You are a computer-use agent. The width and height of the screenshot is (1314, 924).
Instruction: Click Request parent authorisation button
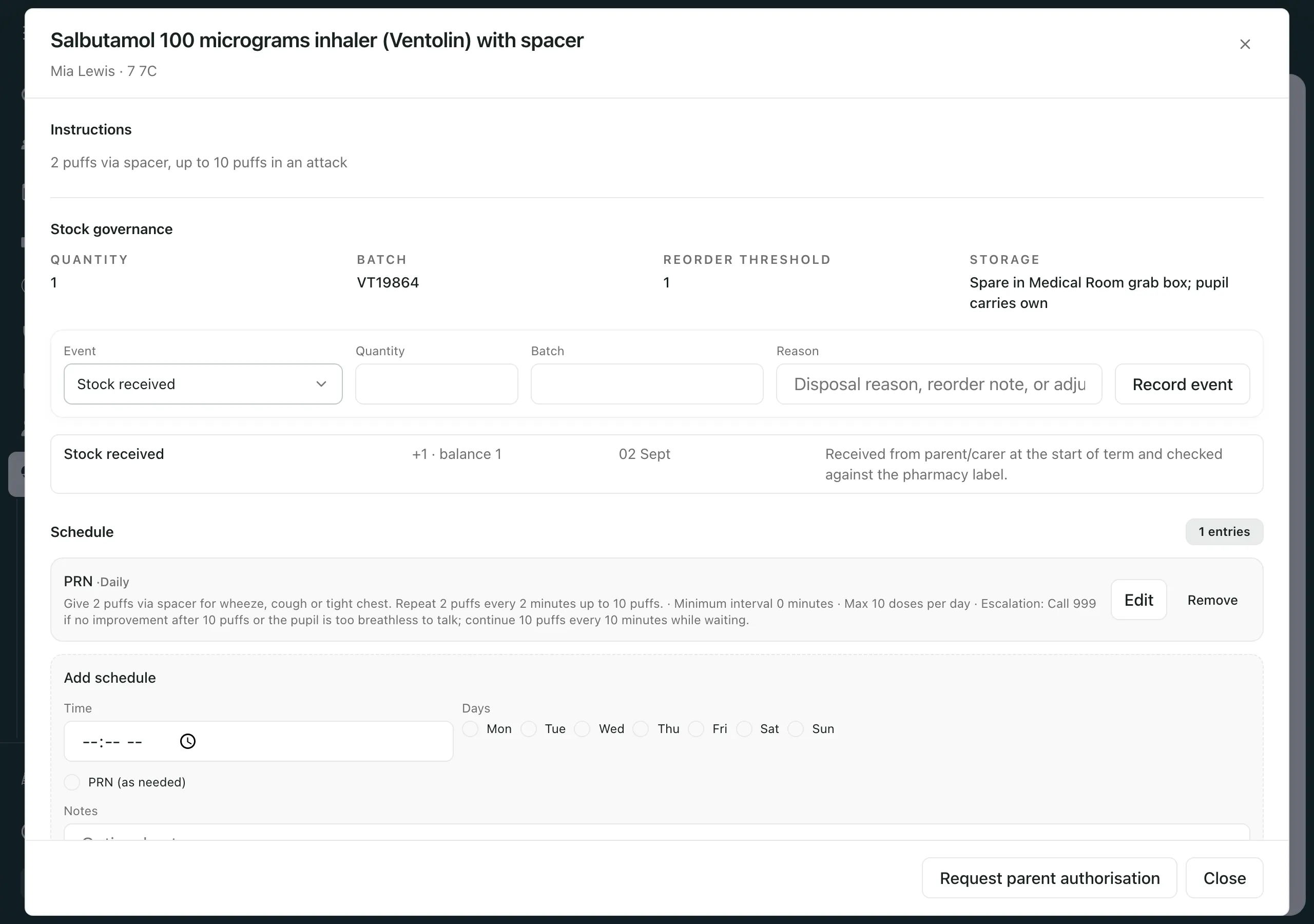(x=1049, y=878)
